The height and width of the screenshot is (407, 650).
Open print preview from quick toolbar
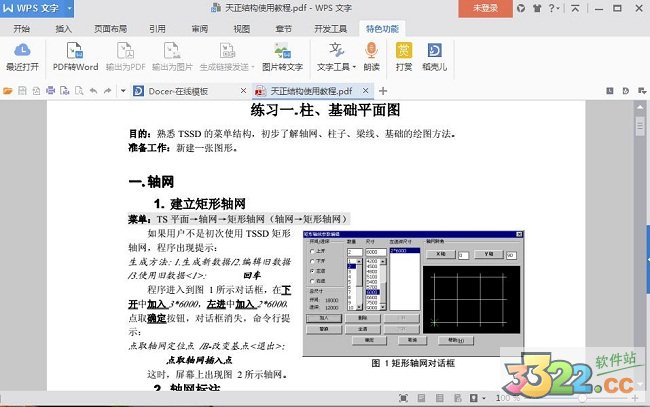(65, 91)
